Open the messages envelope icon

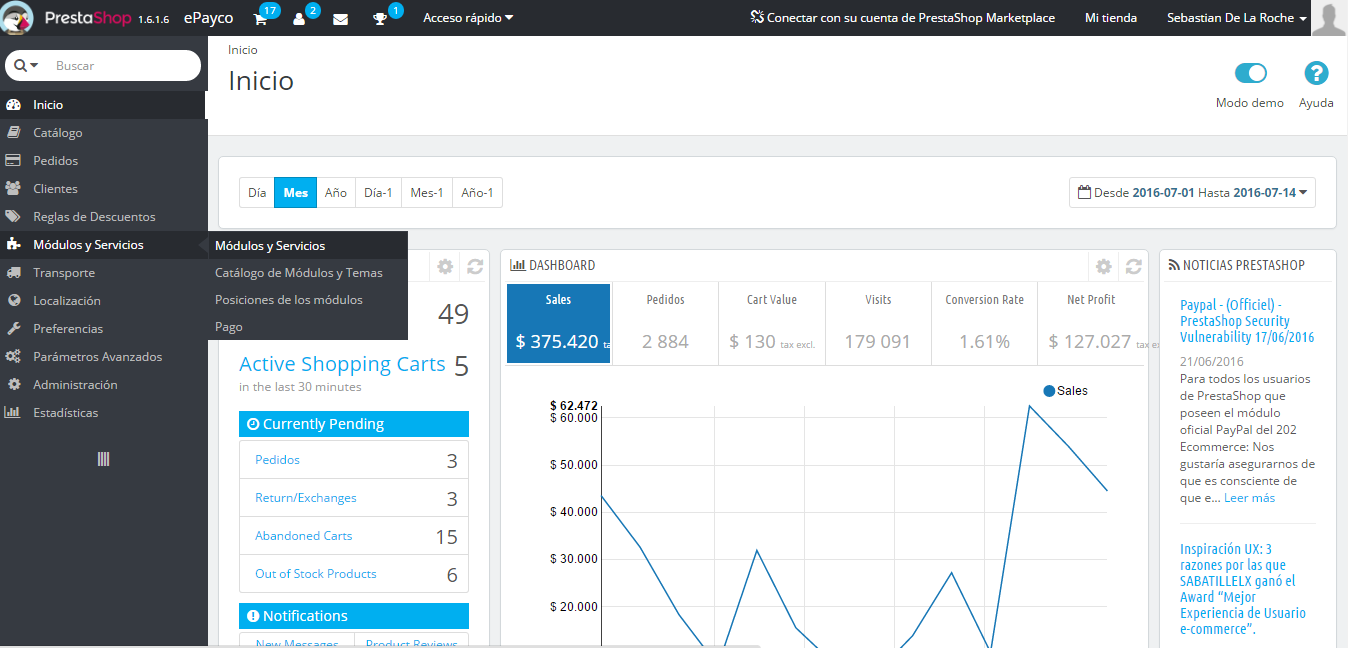340,19
